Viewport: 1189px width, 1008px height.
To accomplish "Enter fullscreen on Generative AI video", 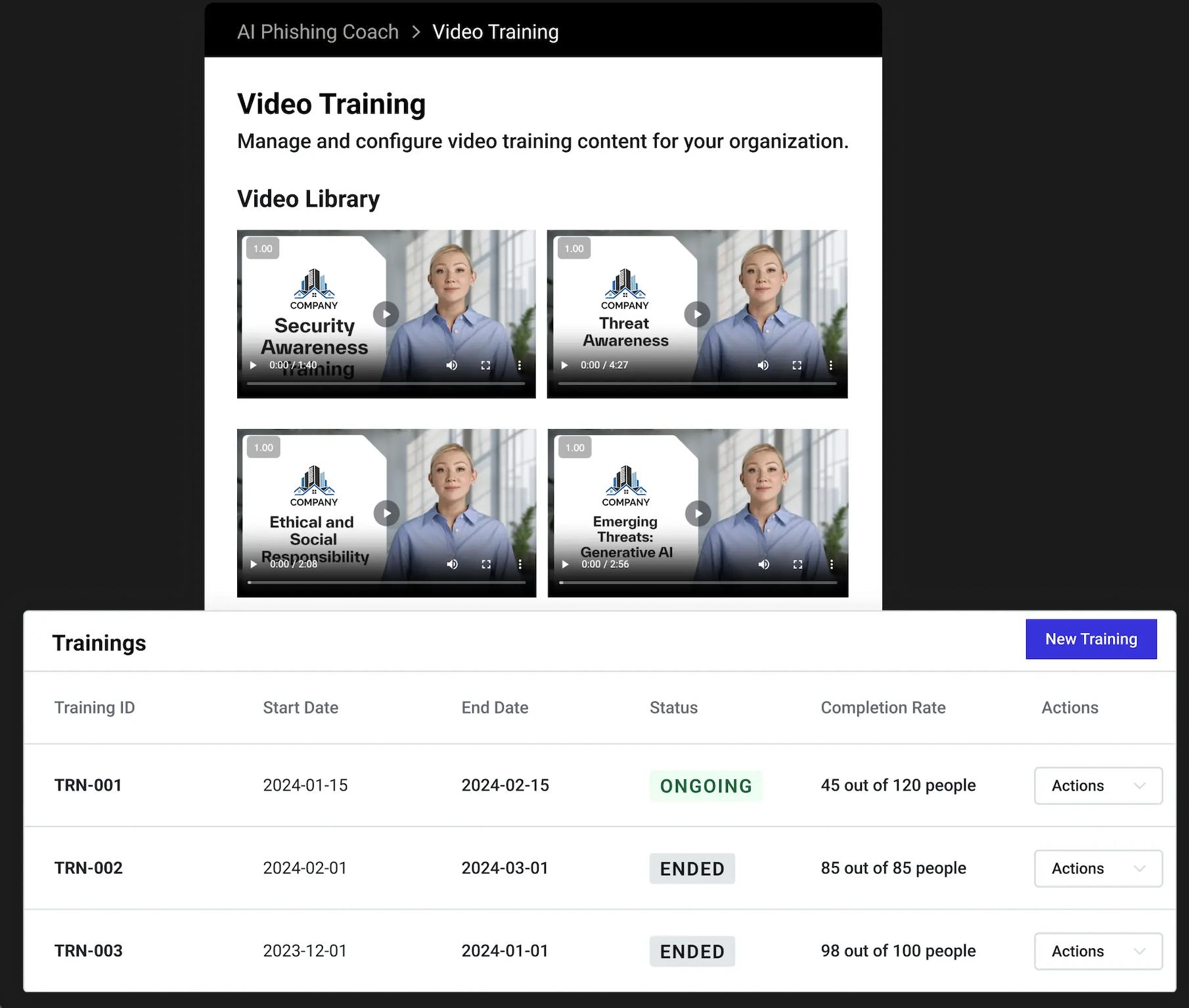I will click(797, 564).
